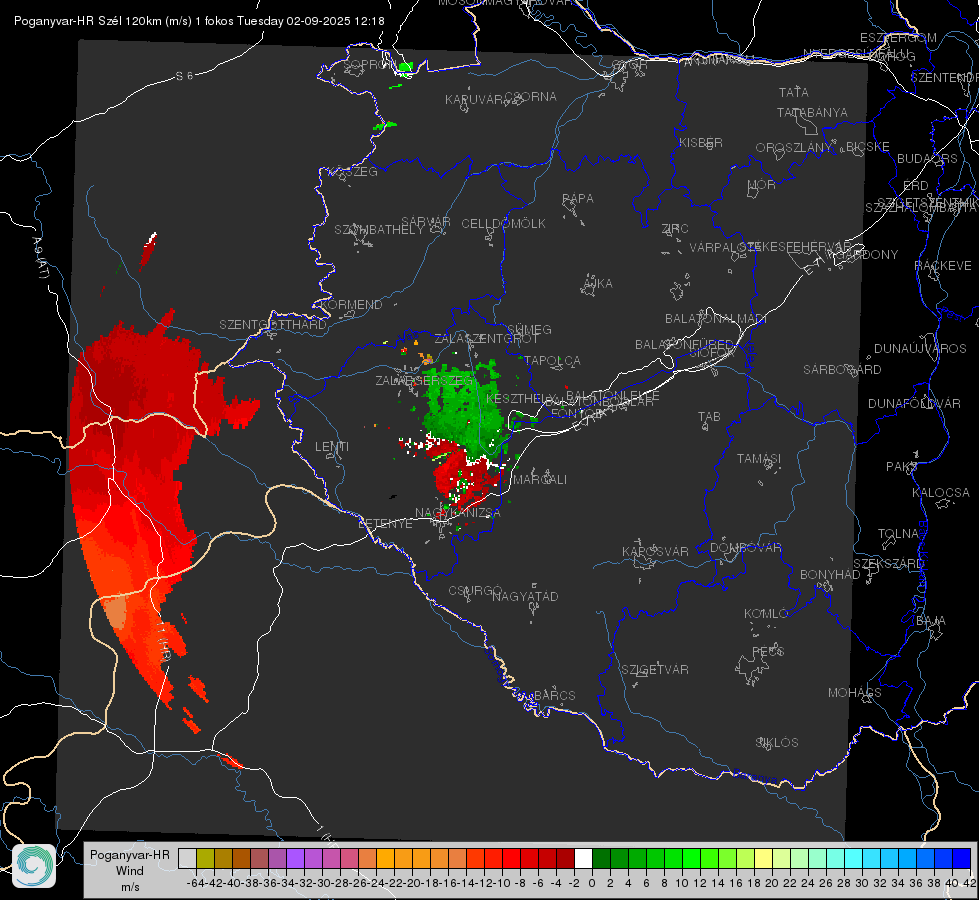This screenshot has height=900, width=979.
Task: Click the MOHÁCS label
Action: coord(855,693)
